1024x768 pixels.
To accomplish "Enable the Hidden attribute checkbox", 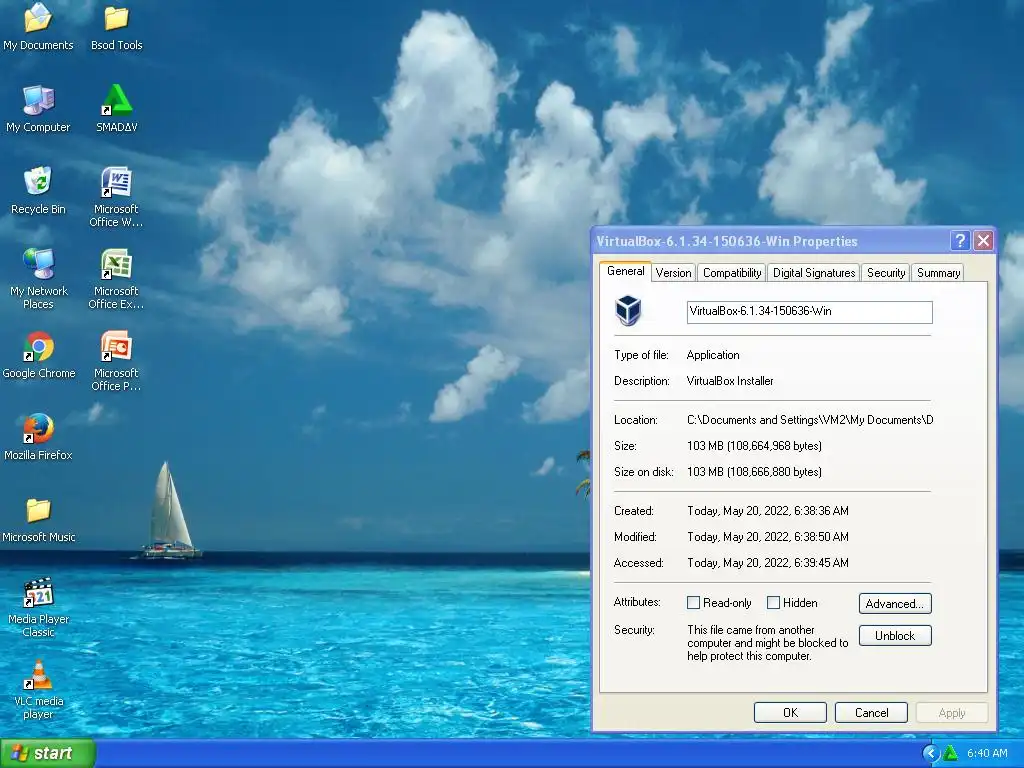I will click(773, 603).
